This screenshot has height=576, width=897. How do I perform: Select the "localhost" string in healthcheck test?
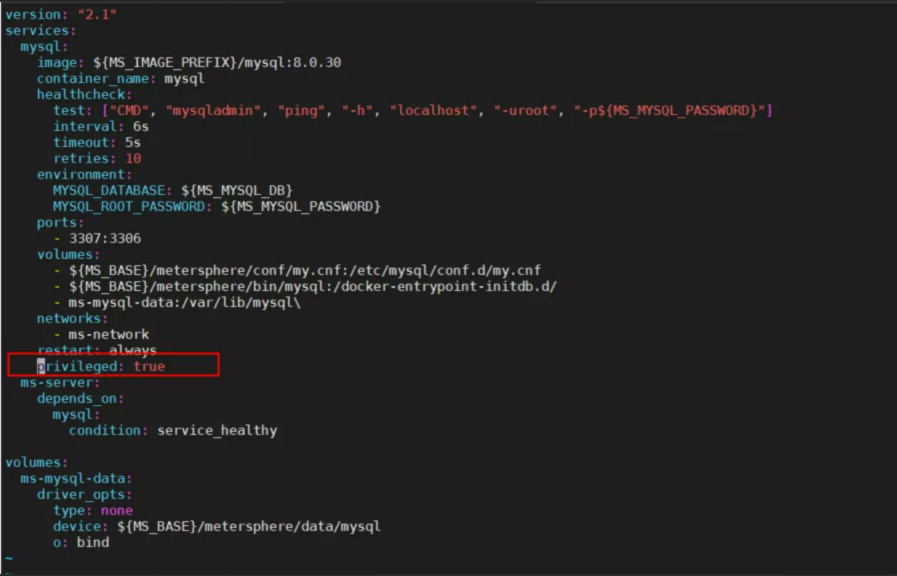(432, 110)
